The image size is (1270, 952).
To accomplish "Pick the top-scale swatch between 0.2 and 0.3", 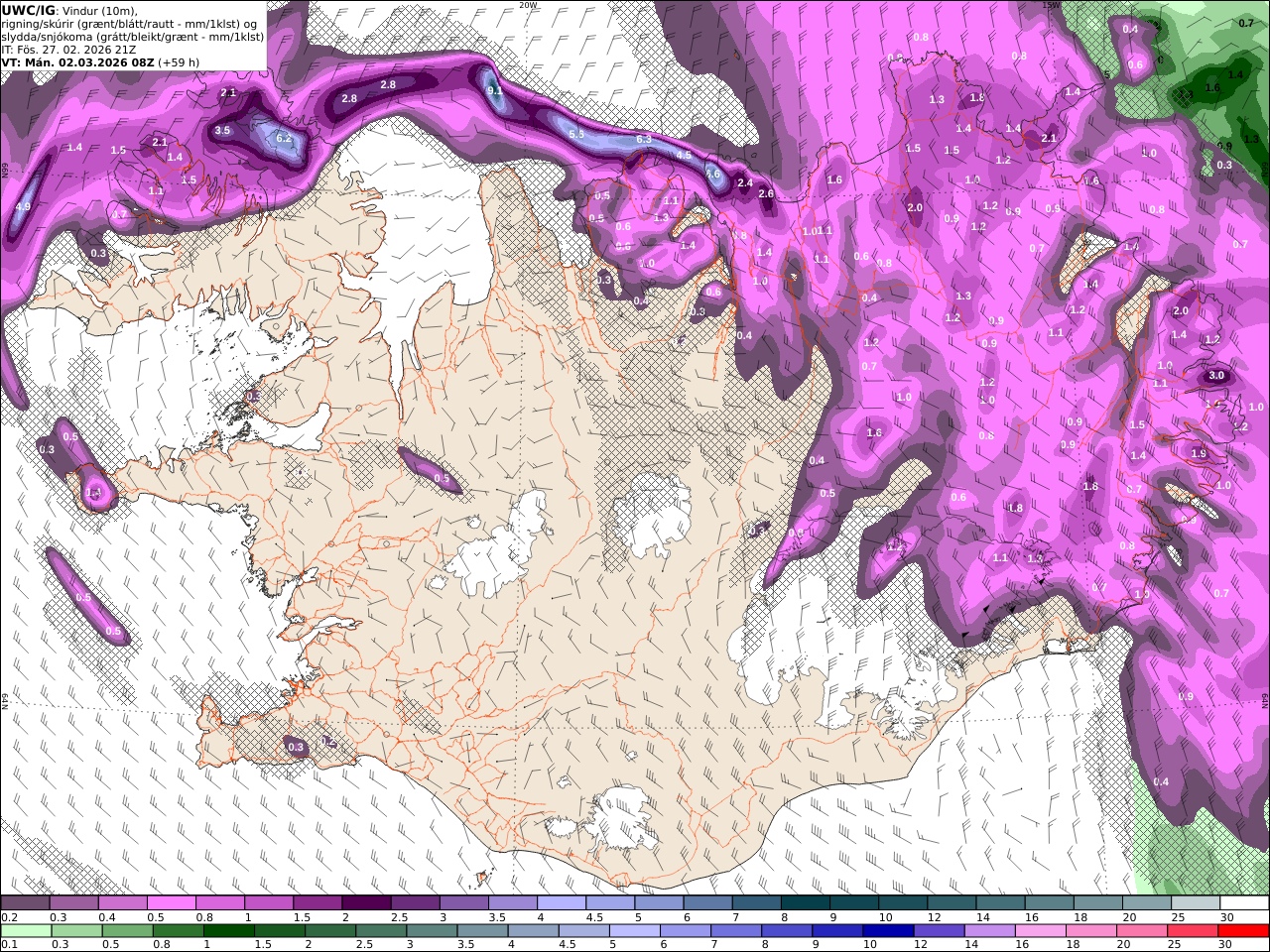I will [27, 903].
